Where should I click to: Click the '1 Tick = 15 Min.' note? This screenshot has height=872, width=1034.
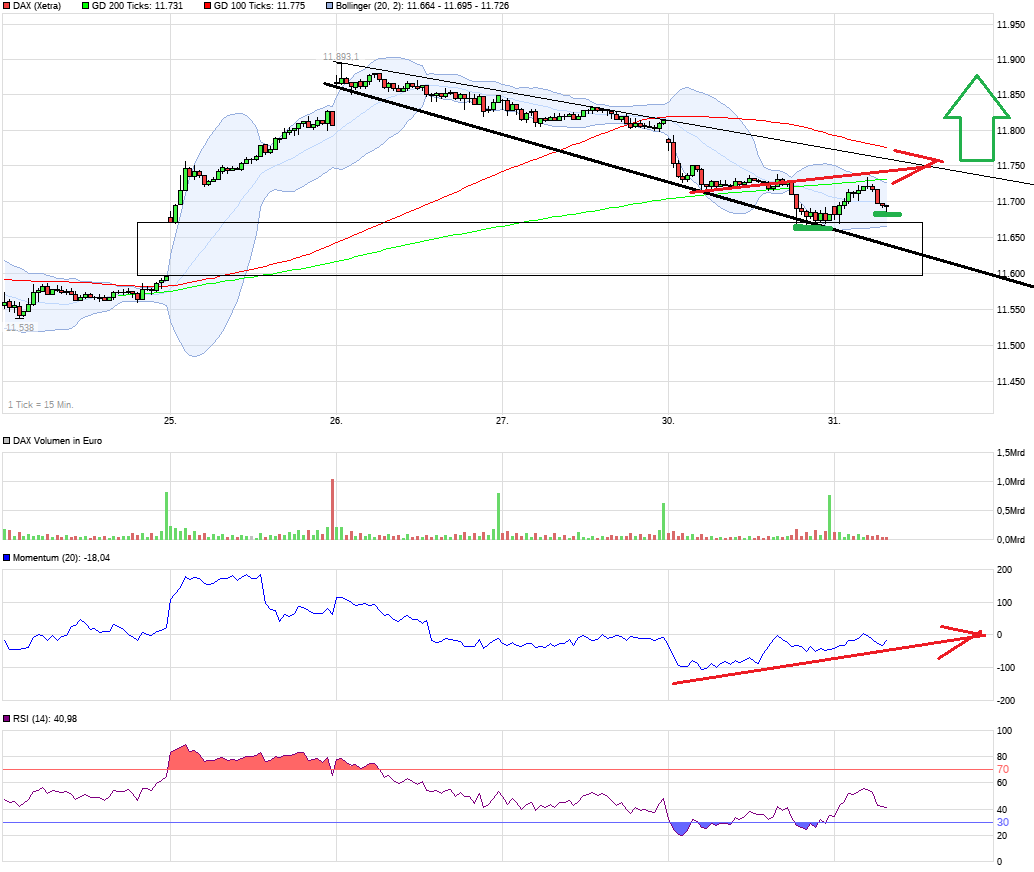(41, 405)
